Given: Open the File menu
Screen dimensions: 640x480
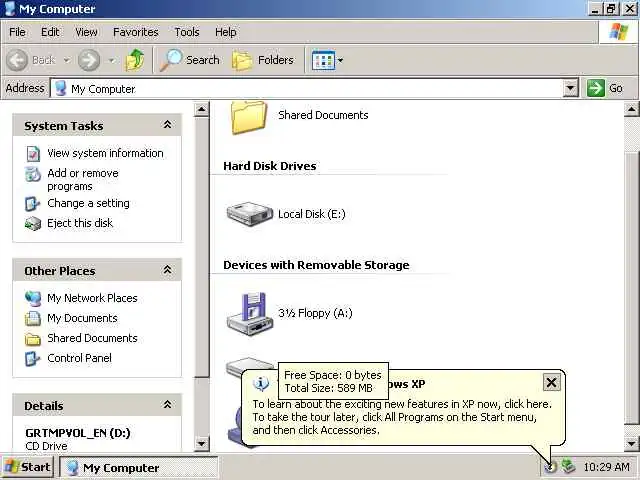Looking at the screenshot, I should coord(17,32).
